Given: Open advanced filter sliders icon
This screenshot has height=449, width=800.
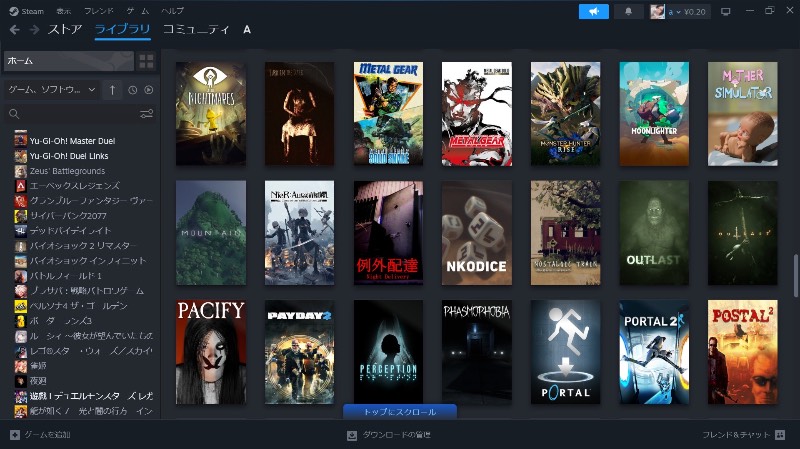Looking at the screenshot, I should coord(146,114).
